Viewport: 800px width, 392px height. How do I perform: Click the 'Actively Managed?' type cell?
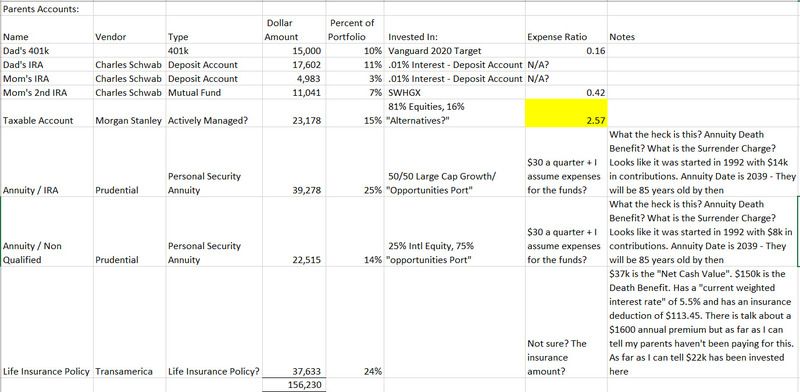[214, 113]
